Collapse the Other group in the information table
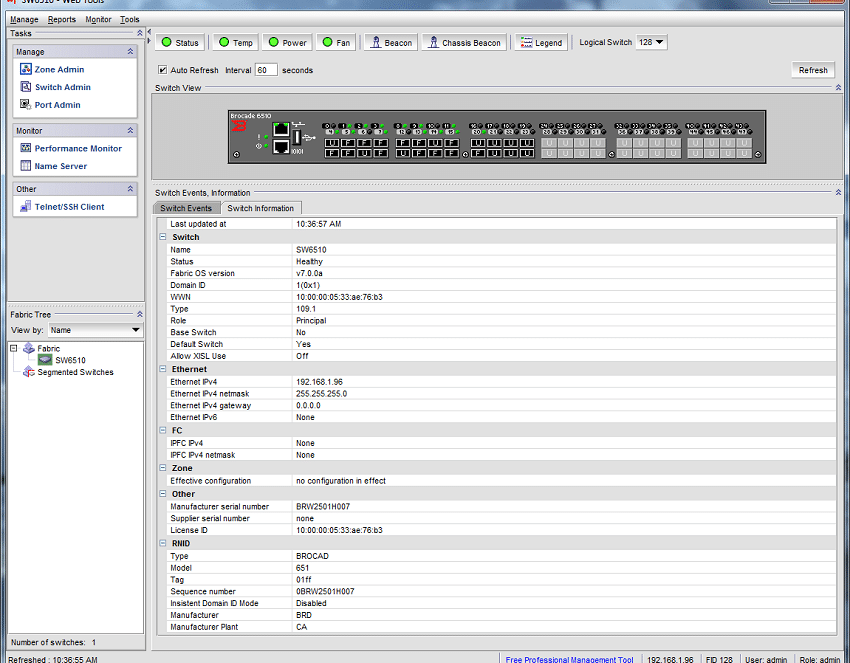 pos(163,493)
